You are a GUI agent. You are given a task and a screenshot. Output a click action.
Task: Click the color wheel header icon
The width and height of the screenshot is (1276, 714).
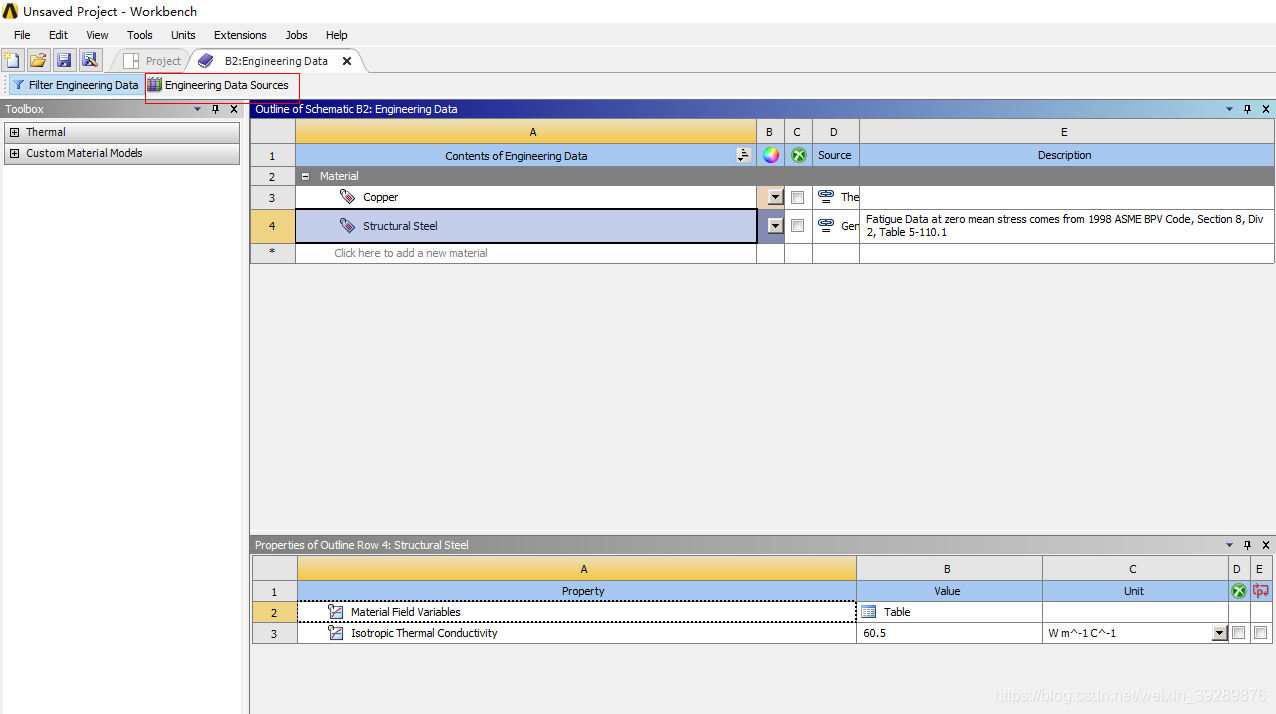770,155
